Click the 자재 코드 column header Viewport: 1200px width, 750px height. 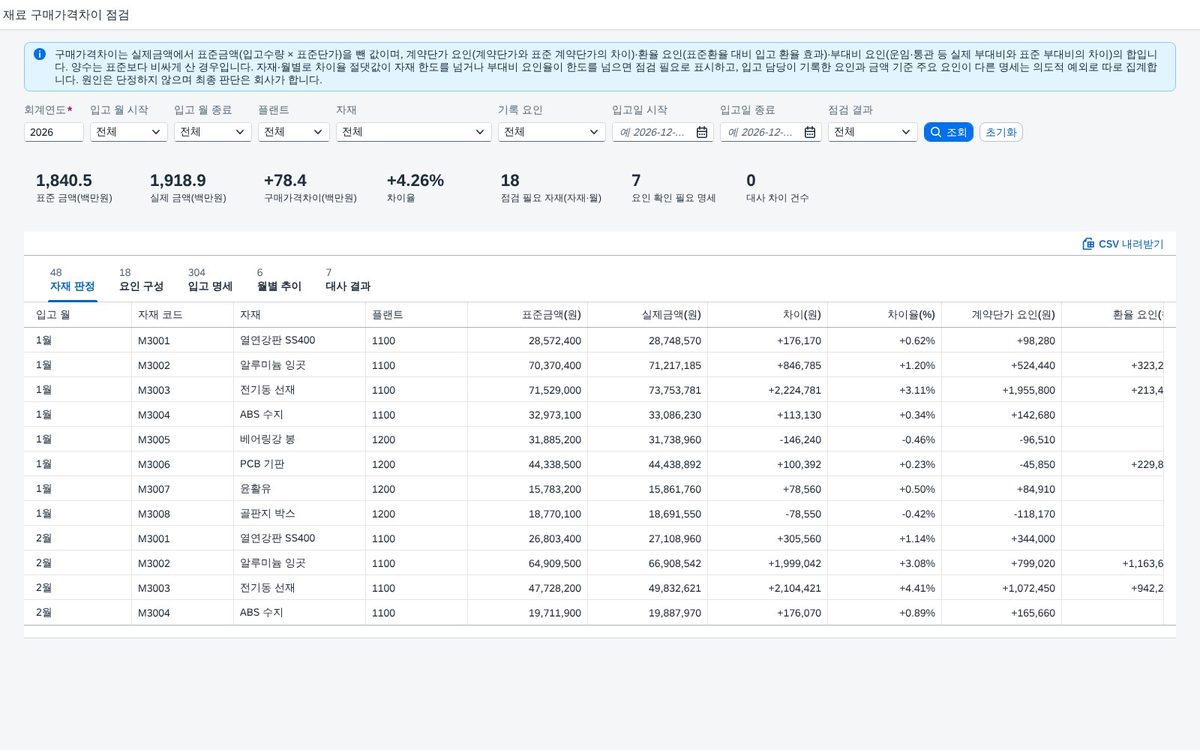pyautogui.click(x=182, y=315)
